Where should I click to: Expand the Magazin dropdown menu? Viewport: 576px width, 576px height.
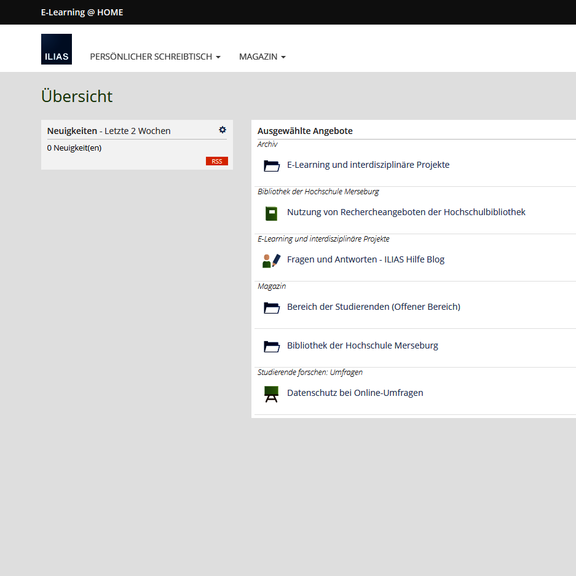click(262, 57)
